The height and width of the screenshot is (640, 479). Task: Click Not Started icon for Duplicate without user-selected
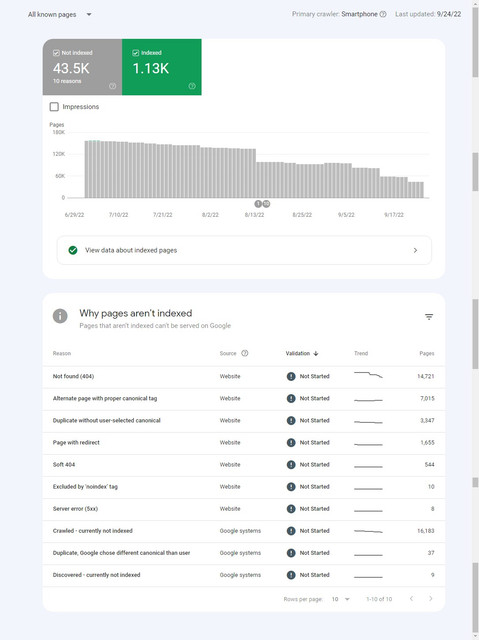click(x=291, y=420)
